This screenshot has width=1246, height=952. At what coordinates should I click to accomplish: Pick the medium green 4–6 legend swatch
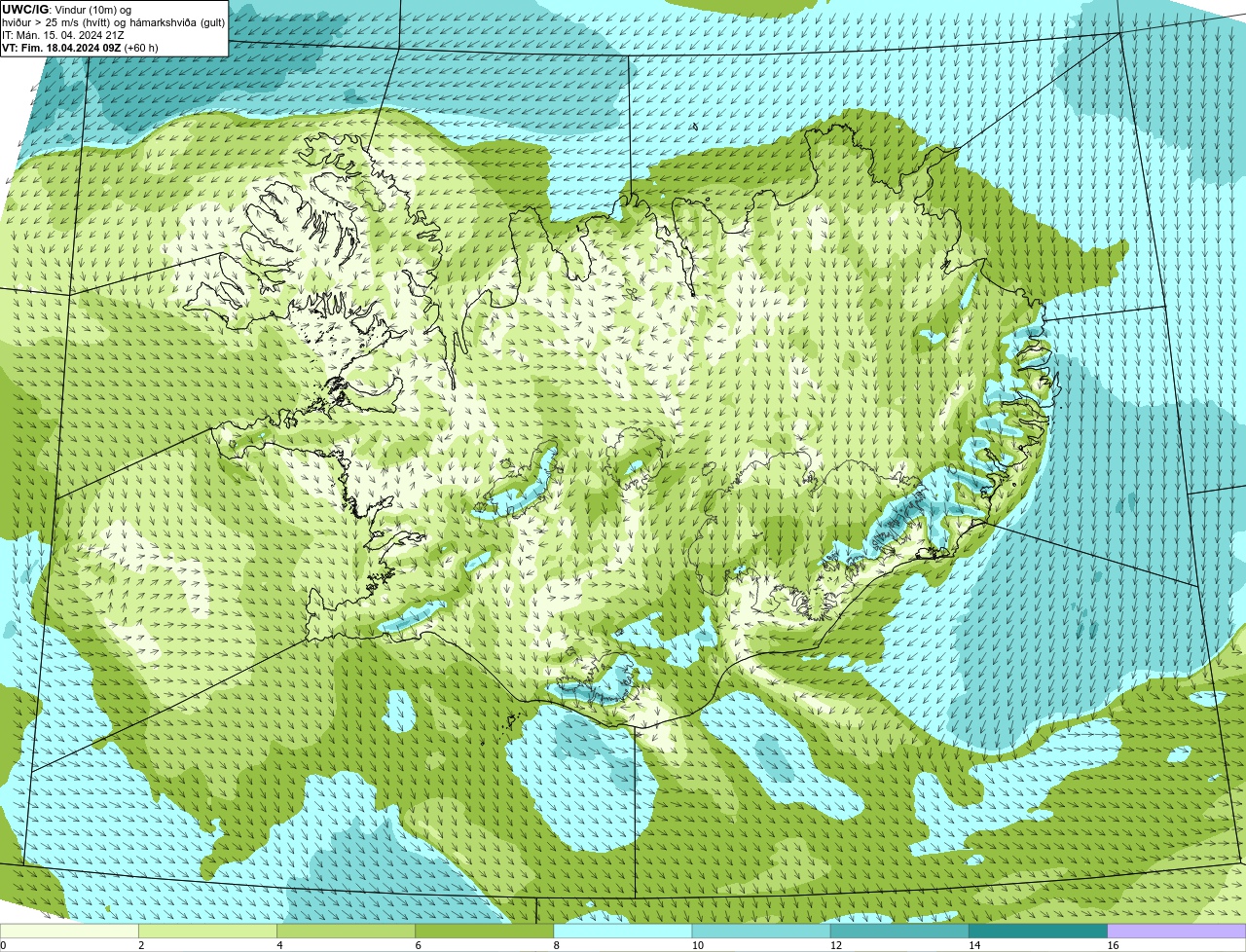pyautogui.click(x=346, y=931)
